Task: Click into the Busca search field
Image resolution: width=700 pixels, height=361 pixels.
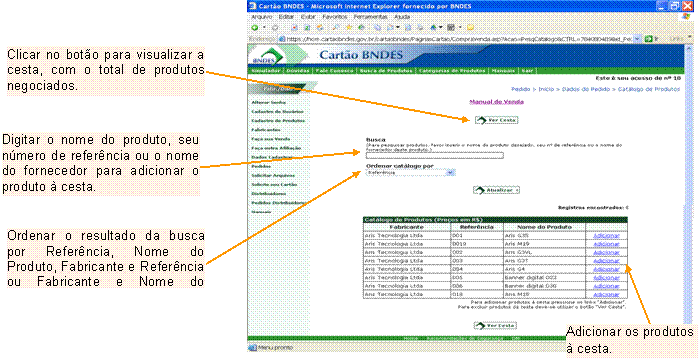Action: pyautogui.click(x=434, y=156)
